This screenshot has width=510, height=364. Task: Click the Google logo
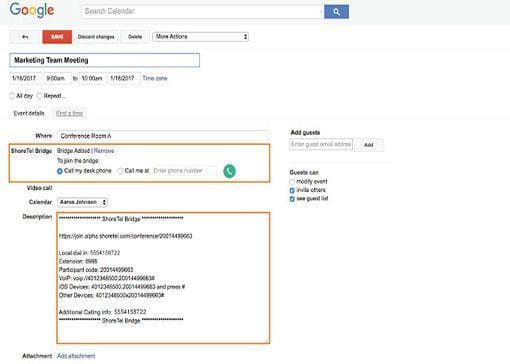[x=32, y=10]
